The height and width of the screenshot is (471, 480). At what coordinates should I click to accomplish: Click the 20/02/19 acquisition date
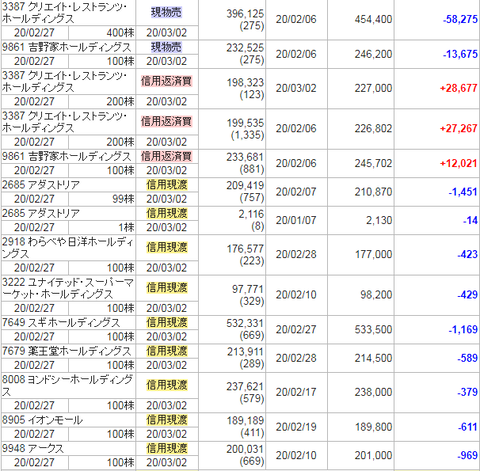point(296,427)
